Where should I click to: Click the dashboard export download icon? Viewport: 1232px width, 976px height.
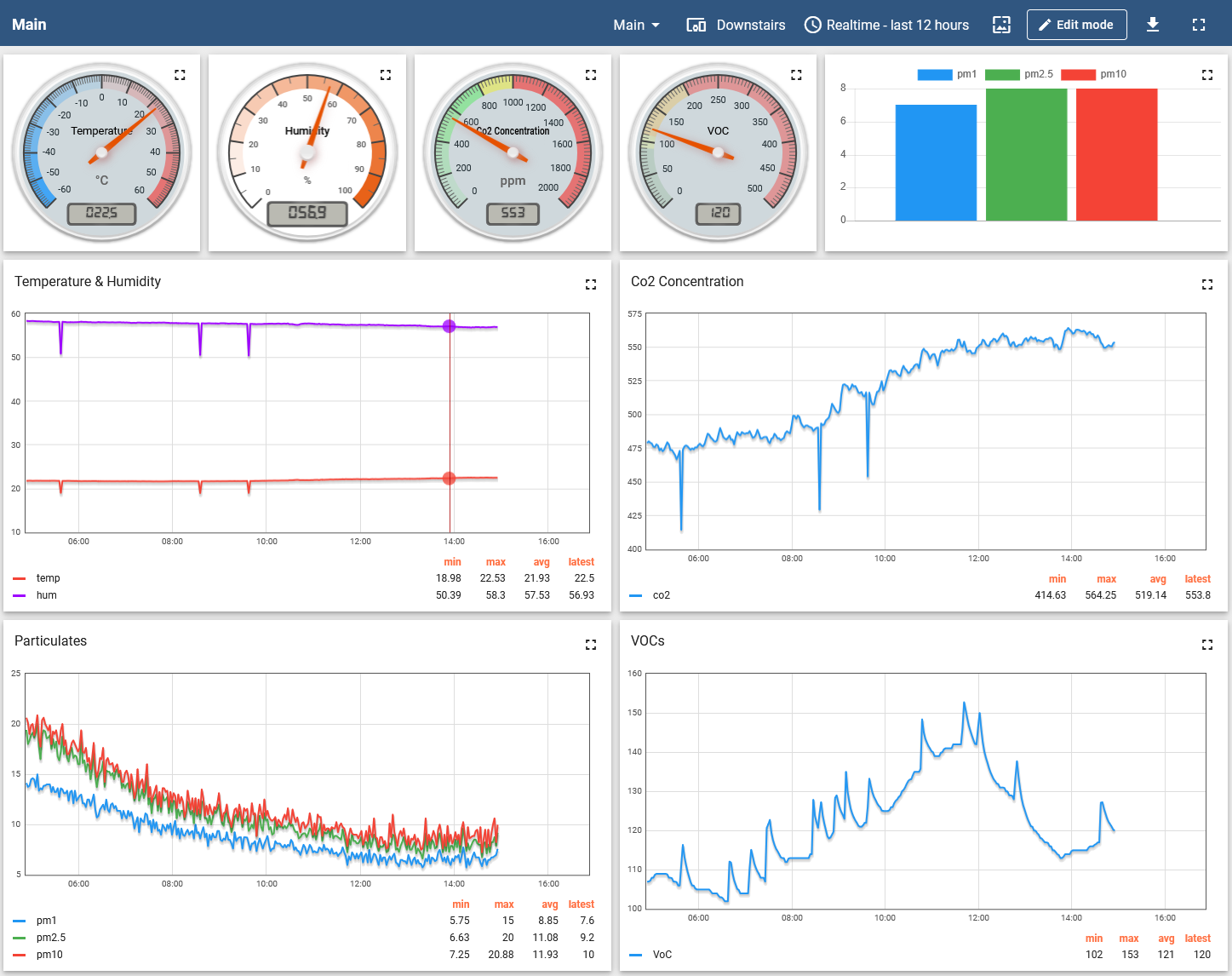pos(1152,25)
